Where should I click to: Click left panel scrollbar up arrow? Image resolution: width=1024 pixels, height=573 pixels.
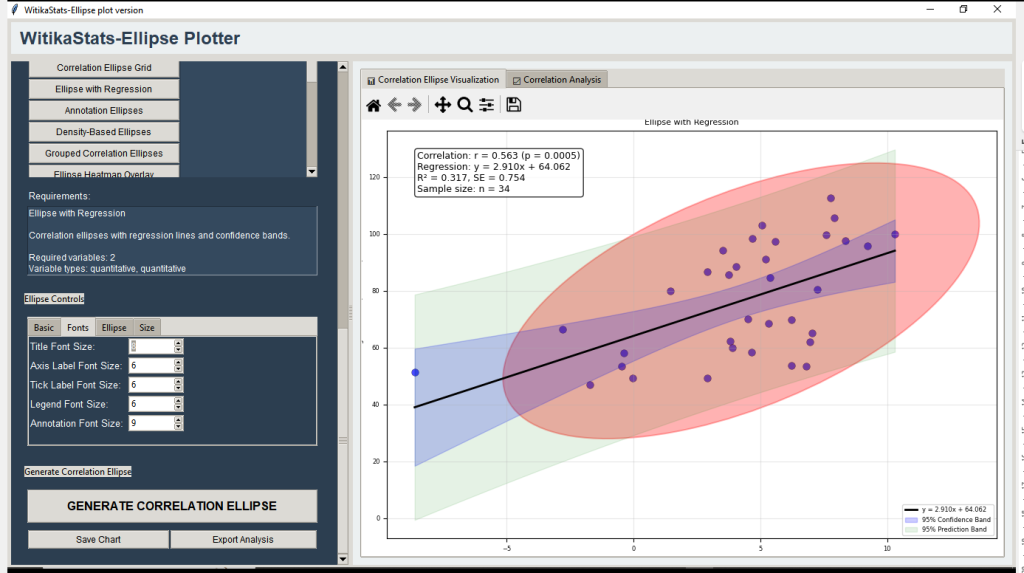coord(343,67)
